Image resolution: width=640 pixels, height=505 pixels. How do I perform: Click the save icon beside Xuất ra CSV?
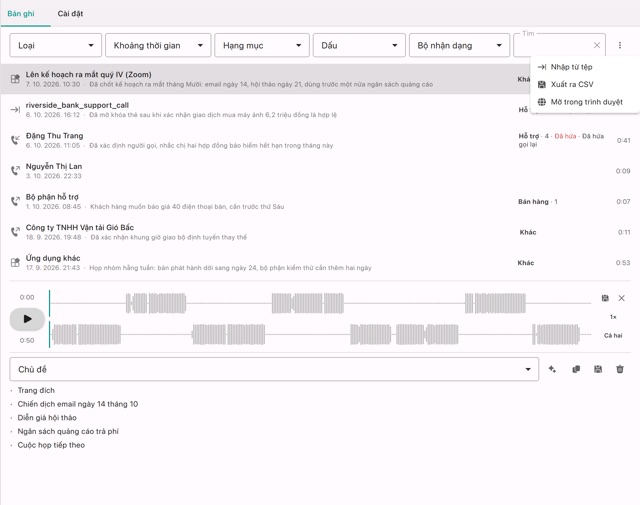[542, 85]
